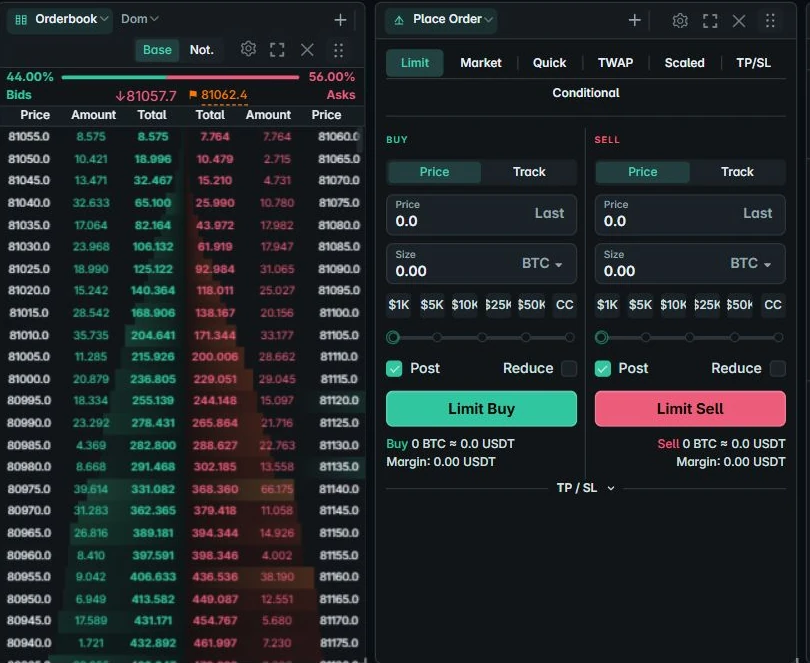Viewport: 810px width, 663px height.
Task: Toggle Base amount display mode
Action: pos(157,50)
